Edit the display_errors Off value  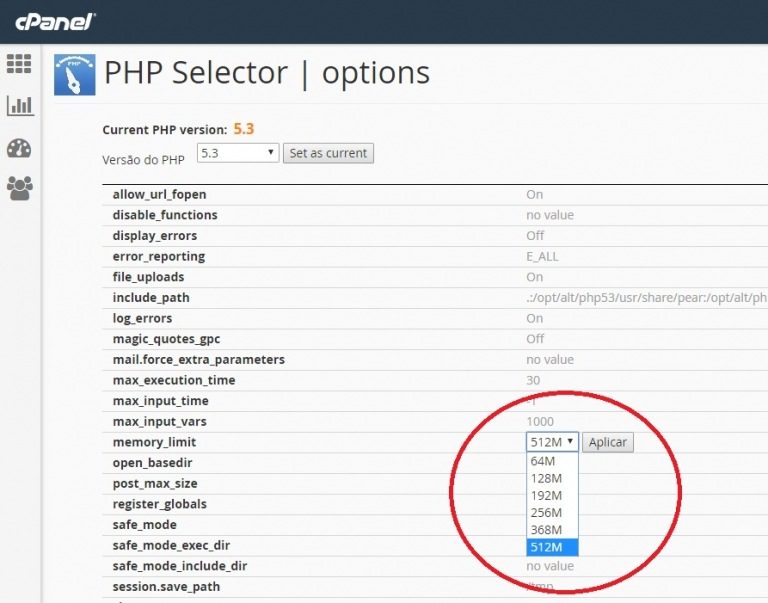click(x=535, y=236)
